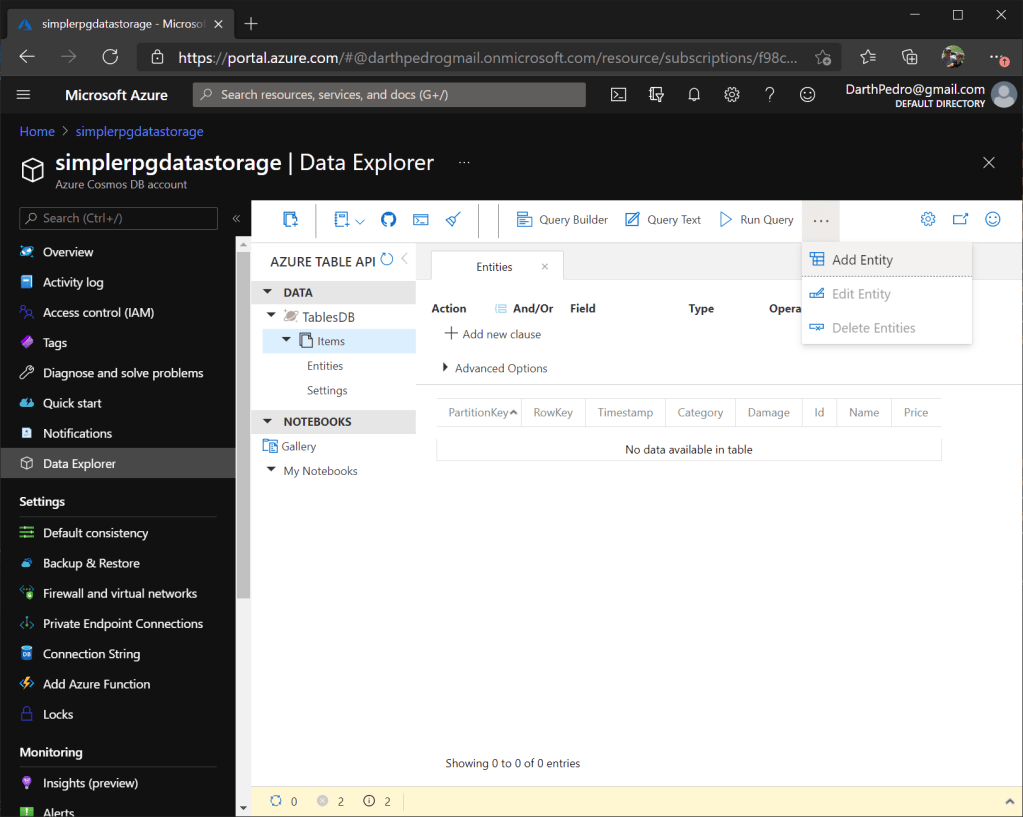Expand the new notebook dropdown arrow
The width and height of the screenshot is (1023, 817).
pyautogui.click(x=358, y=219)
